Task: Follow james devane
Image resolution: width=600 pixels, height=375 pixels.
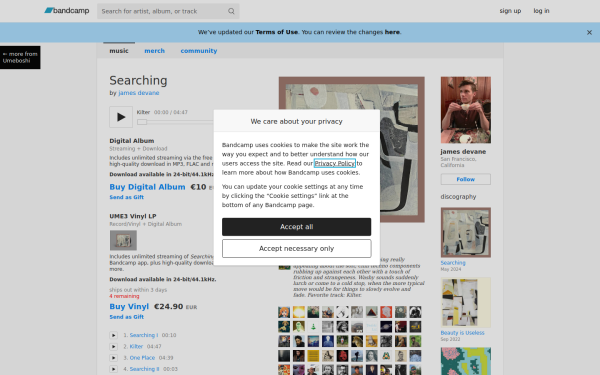Action: pos(466,179)
